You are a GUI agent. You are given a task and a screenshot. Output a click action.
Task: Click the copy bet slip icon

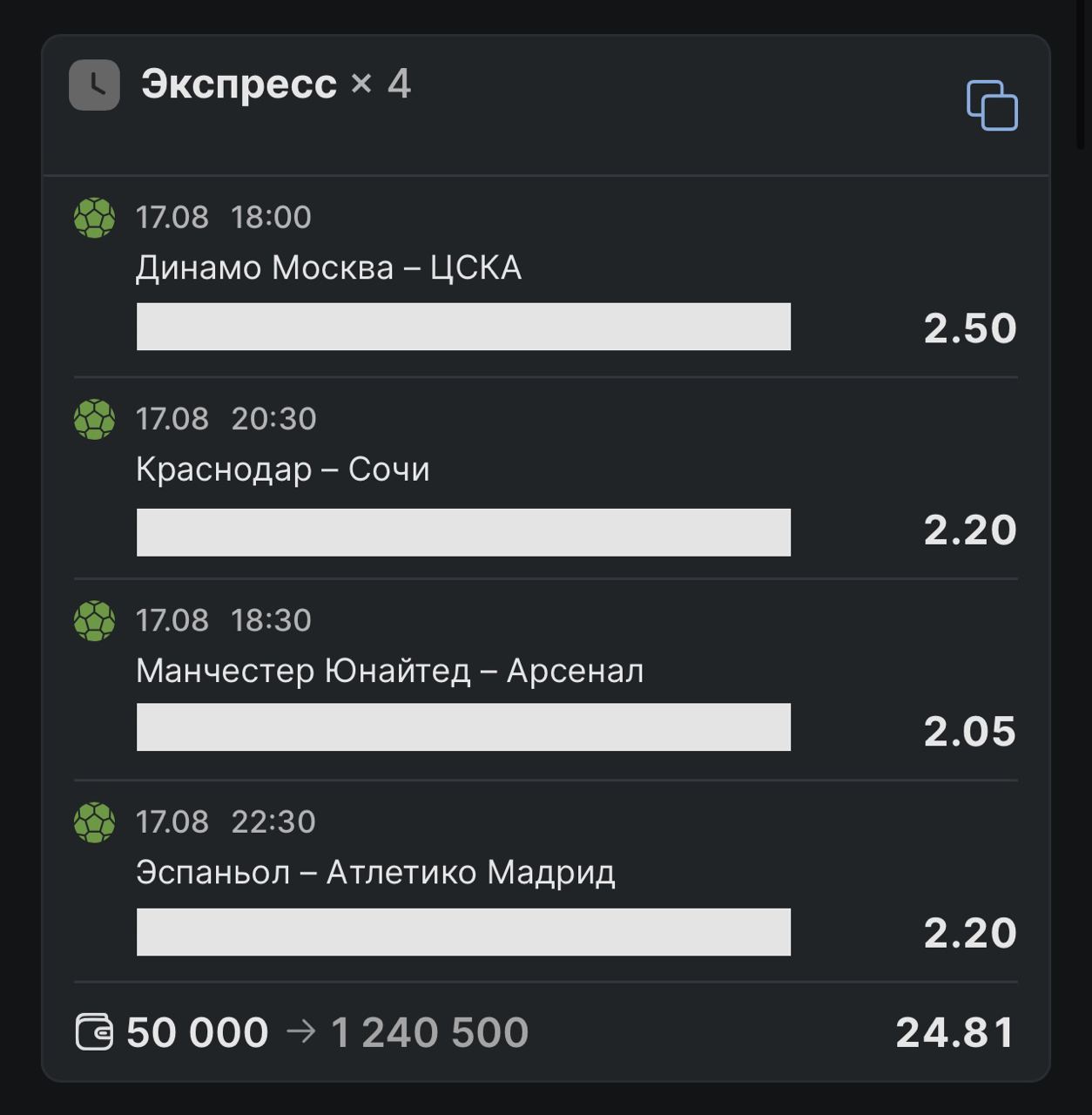992,105
